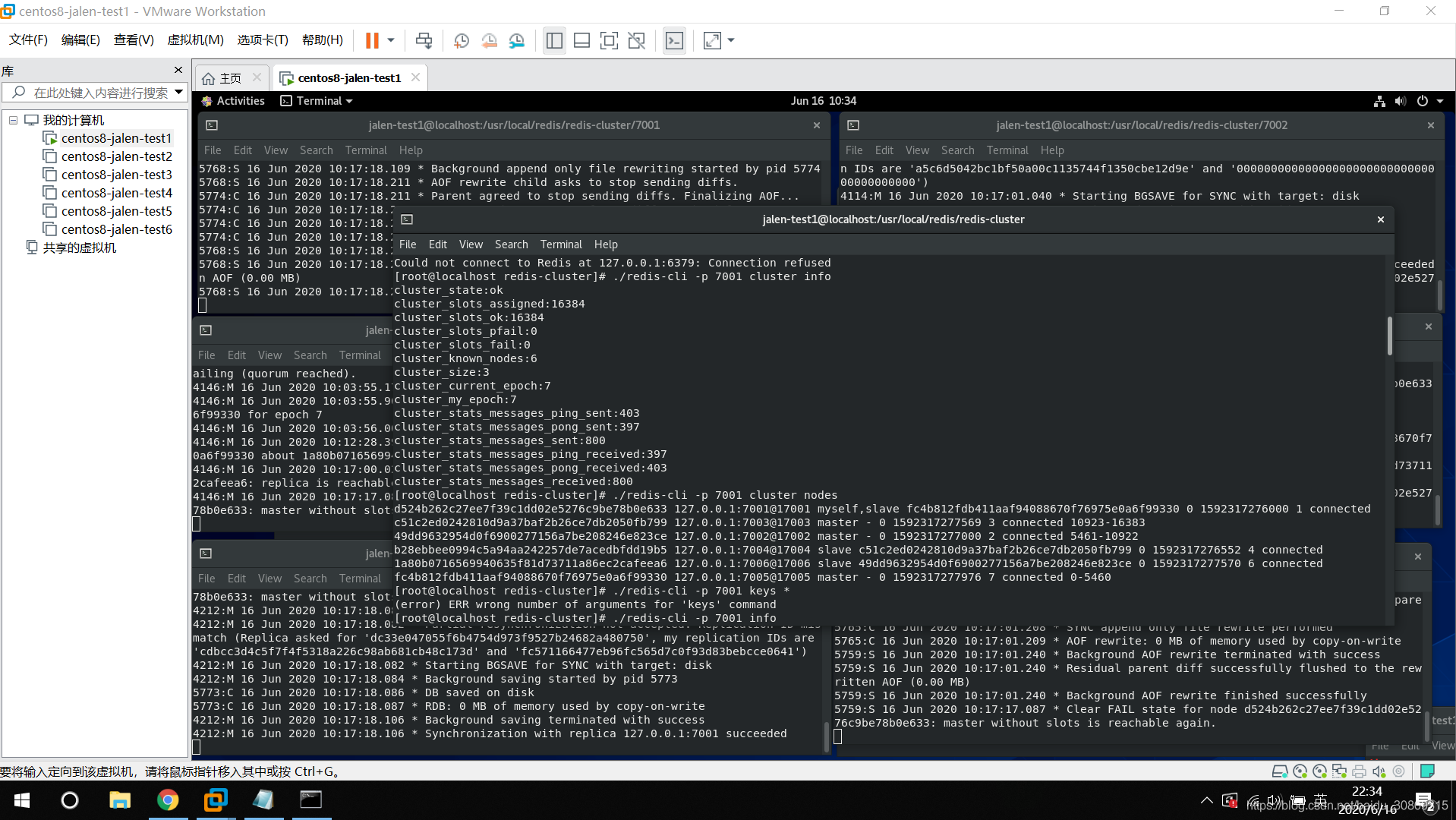Toggle the library panel visibility

pyautogui.click(x=554, y=40)
